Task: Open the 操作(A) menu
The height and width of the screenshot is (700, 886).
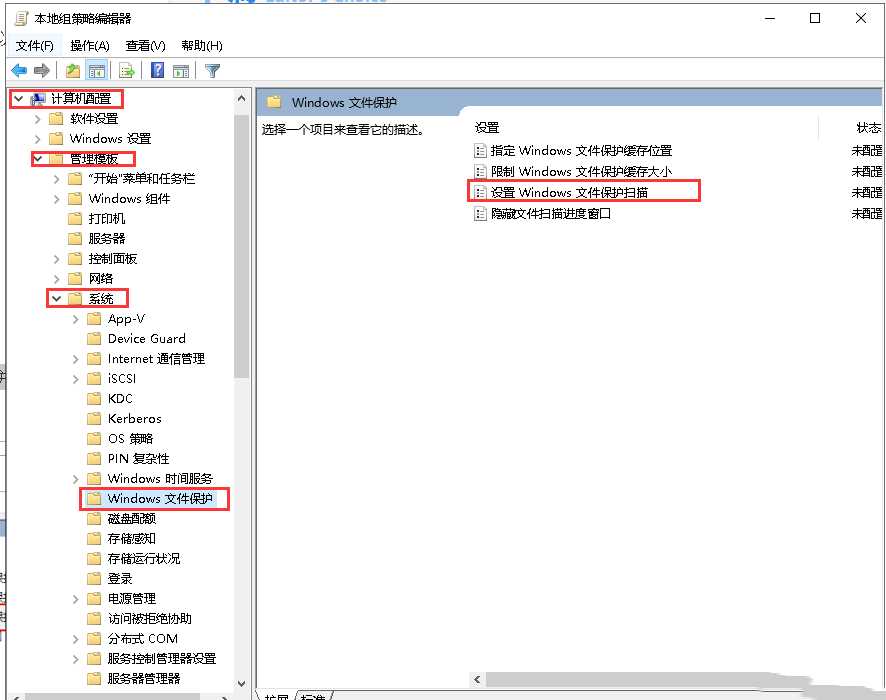Action: (x=89, y=46)
